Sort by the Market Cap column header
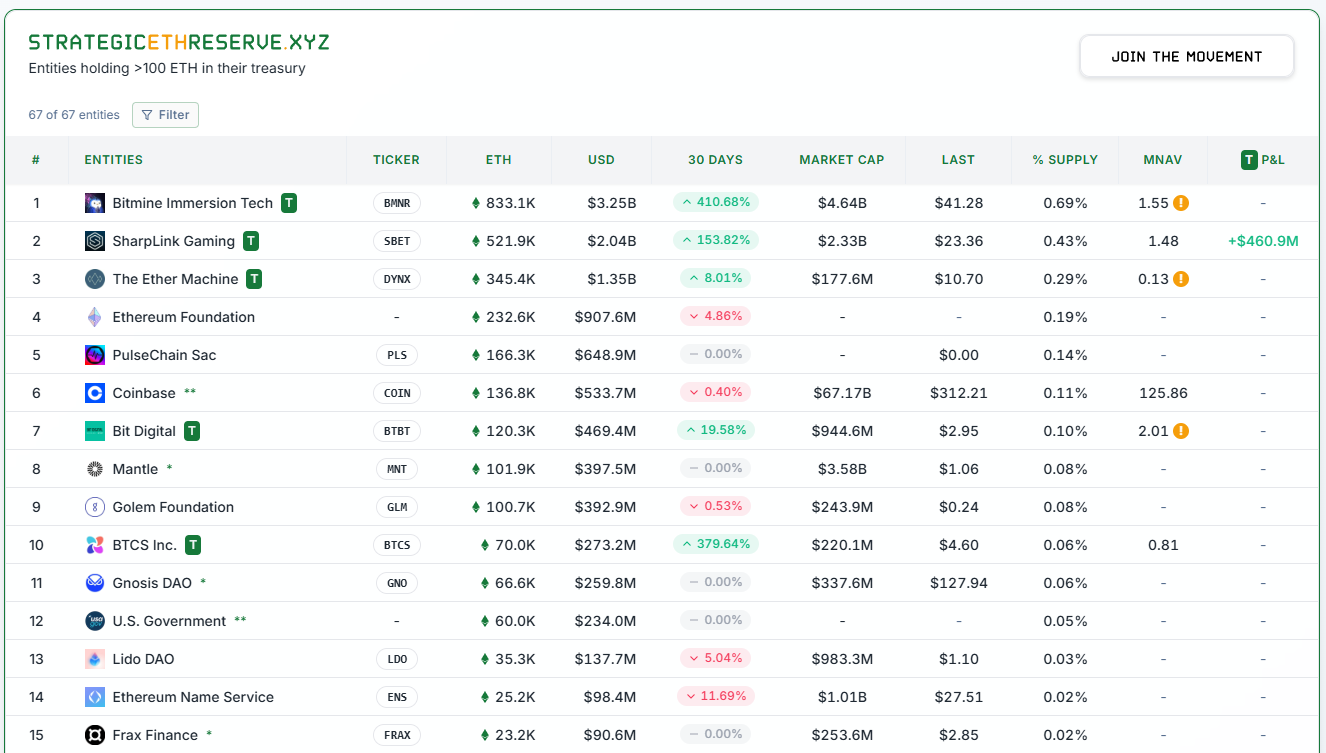1326x753 pixels. (x=842, y=160)
